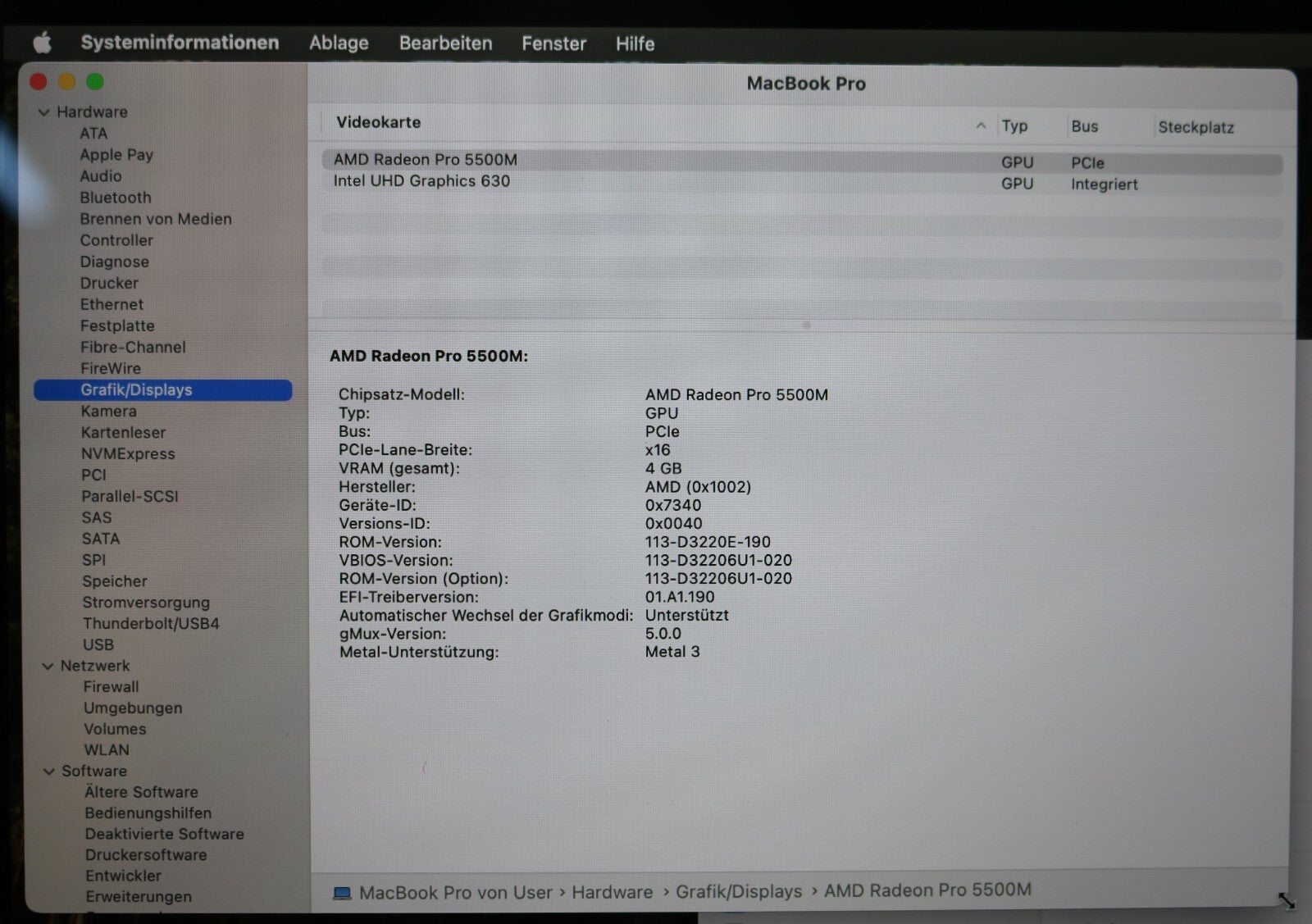Click the MacBook icon in the breadcrumb bar
The height and width of the screenshot is (924, 1312).
click(x=342, y=892)
